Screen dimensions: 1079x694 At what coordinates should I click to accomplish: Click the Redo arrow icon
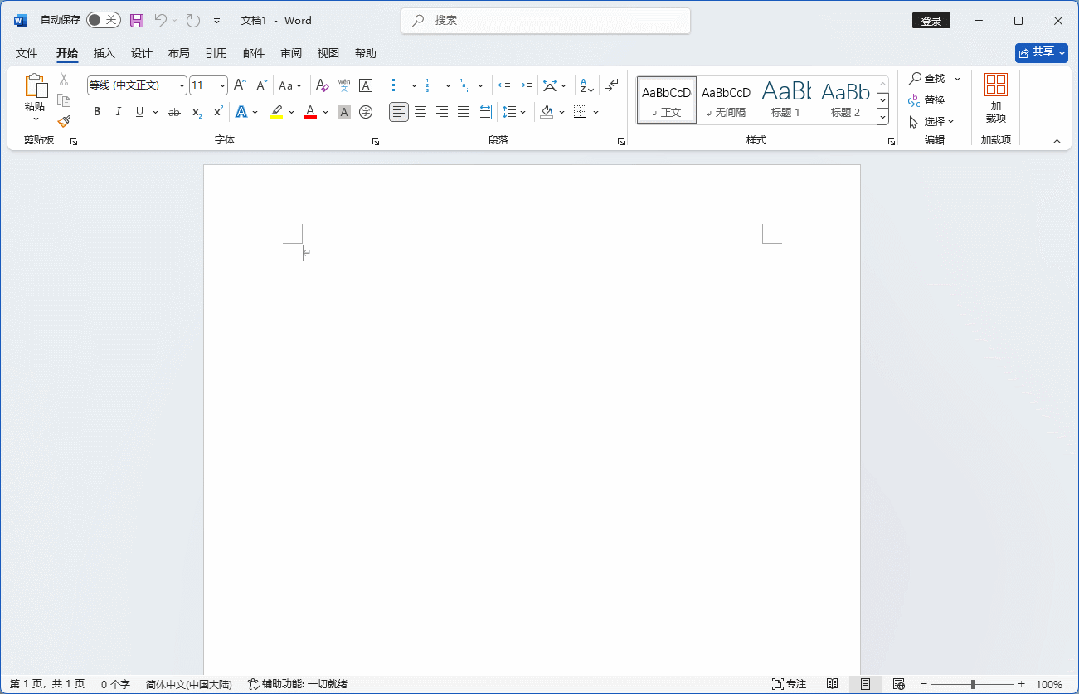(193, 21)
